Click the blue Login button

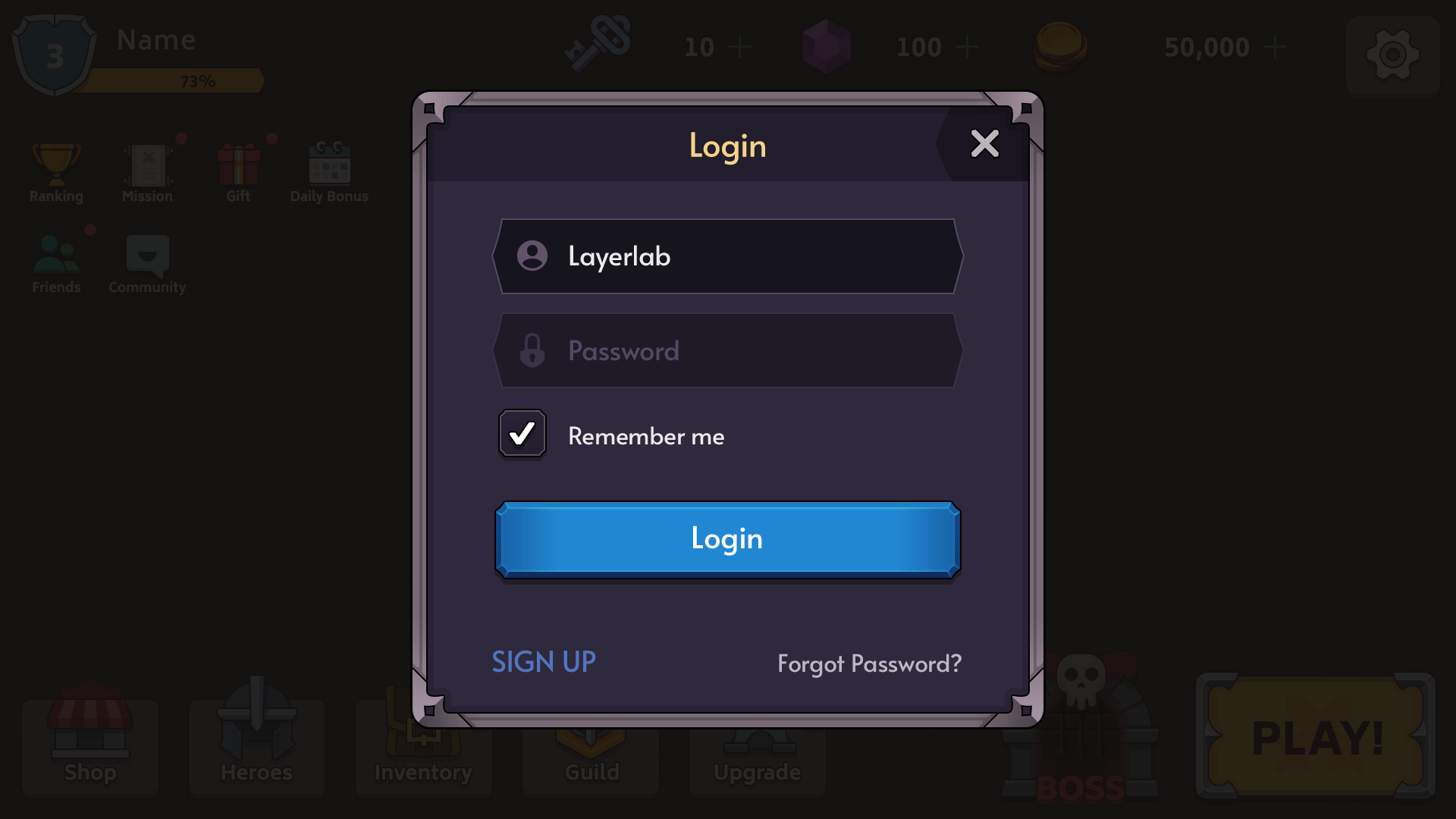click(x=728, y=539)
